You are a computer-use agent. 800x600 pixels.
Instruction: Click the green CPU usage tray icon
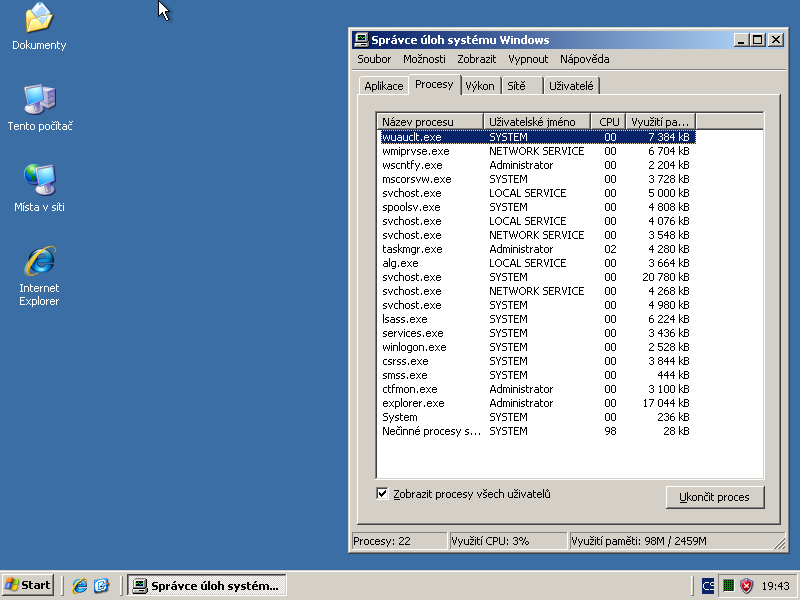[729, 585]
